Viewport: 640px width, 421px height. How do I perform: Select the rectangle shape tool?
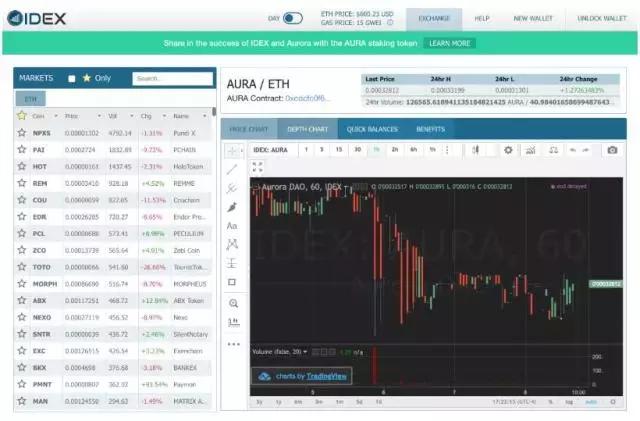point(232,282)
